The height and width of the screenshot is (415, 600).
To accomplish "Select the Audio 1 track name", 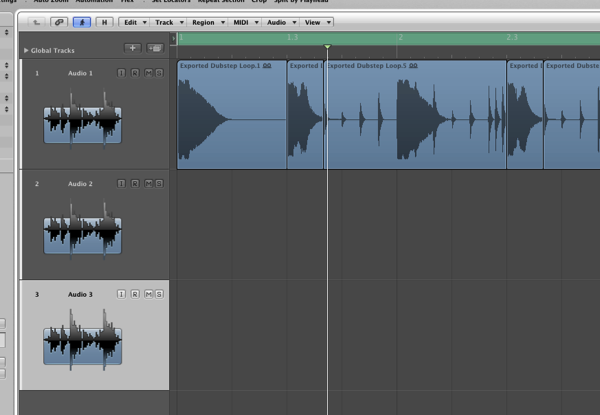I will pyautogui.click(x=80, y=73).
